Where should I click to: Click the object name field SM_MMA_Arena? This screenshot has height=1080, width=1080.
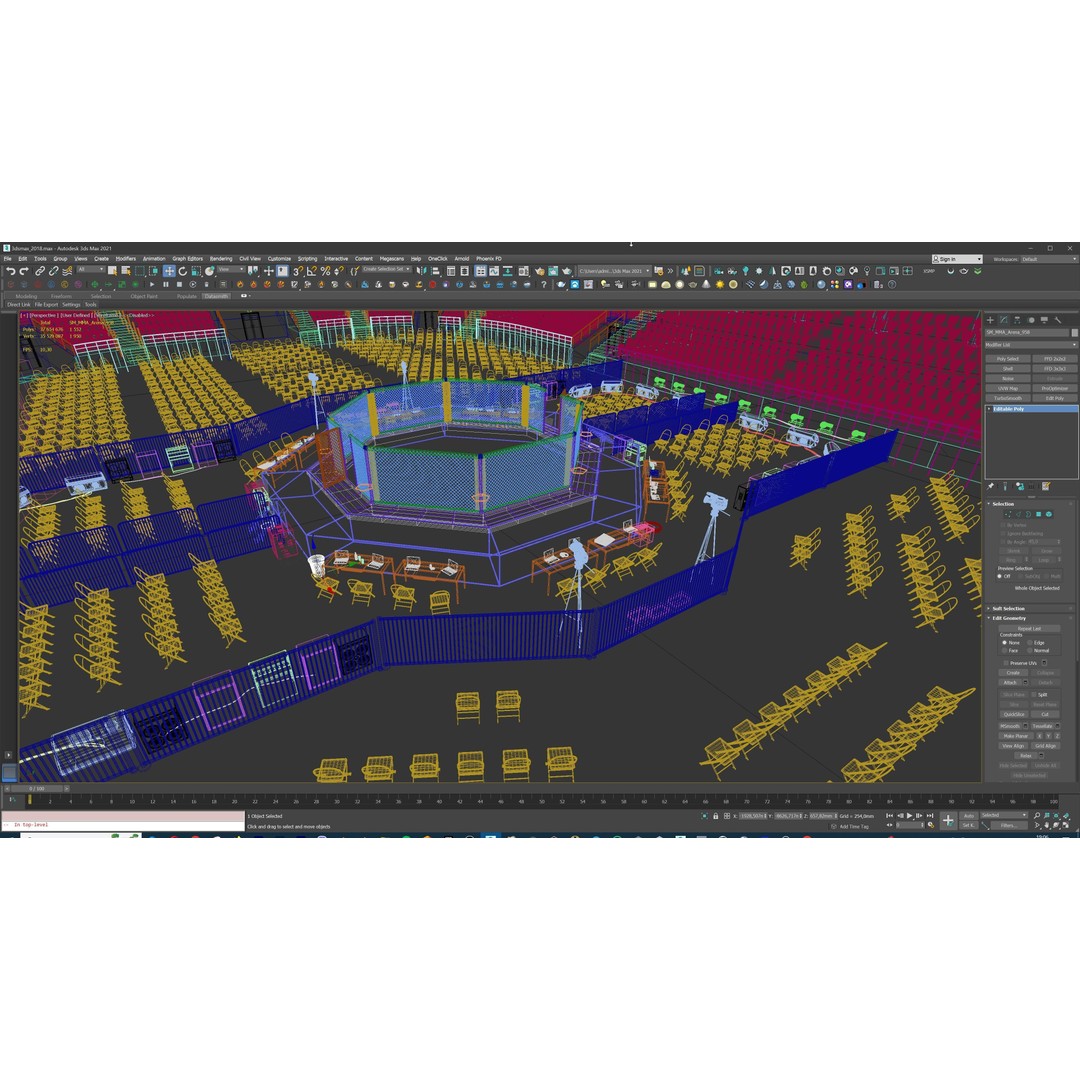pyautogui.click(x=1027, y=333)
